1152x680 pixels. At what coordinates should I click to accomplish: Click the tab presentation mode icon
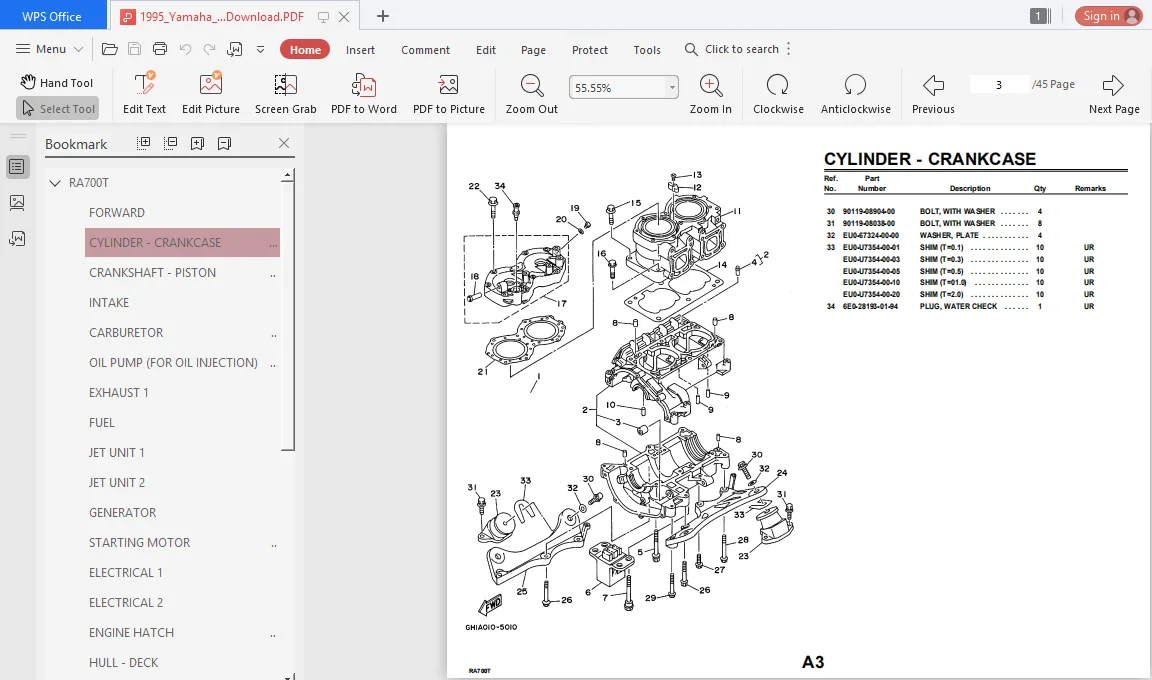[x=323, y=16]
